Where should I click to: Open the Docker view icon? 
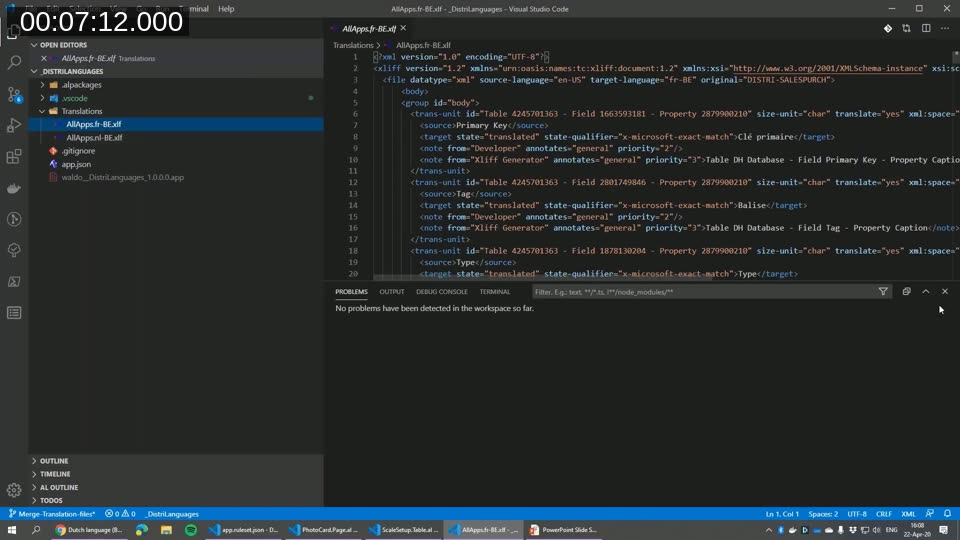14,188
